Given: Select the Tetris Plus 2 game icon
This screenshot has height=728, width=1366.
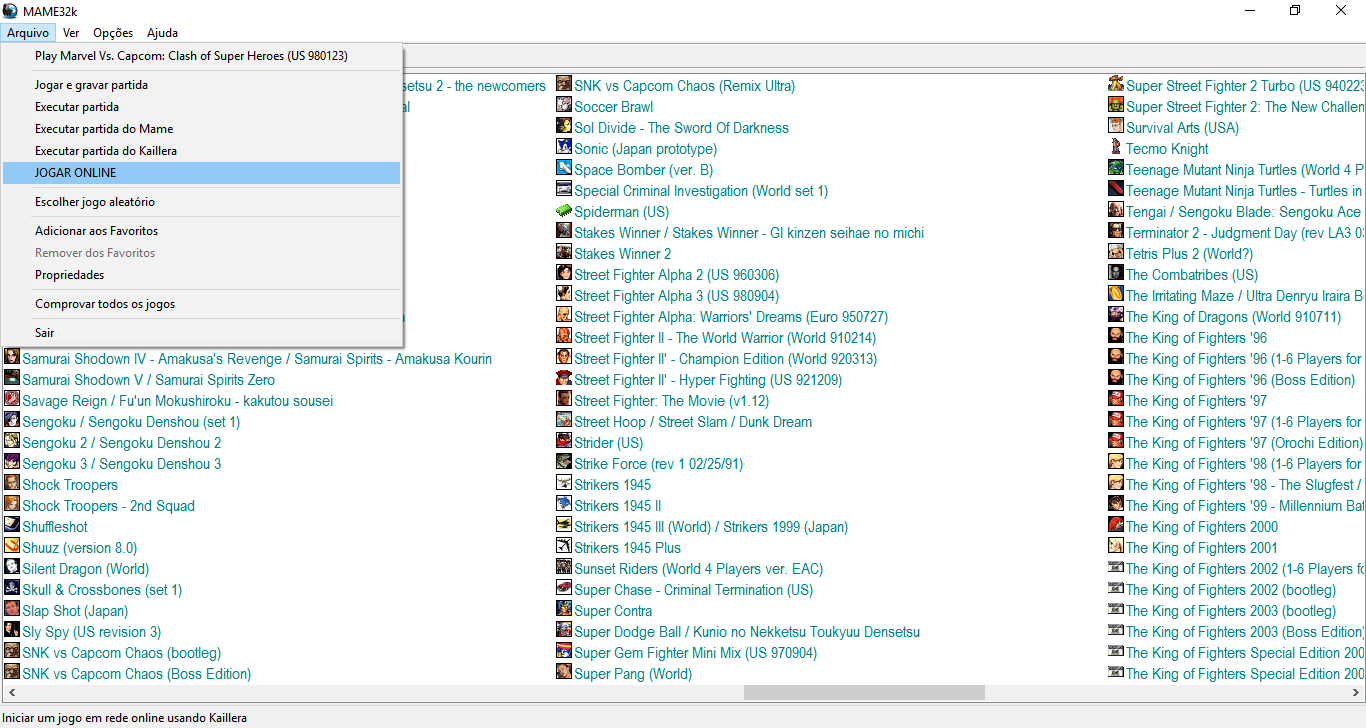Looking at the screenshot, I should [x=1116, y=253].
